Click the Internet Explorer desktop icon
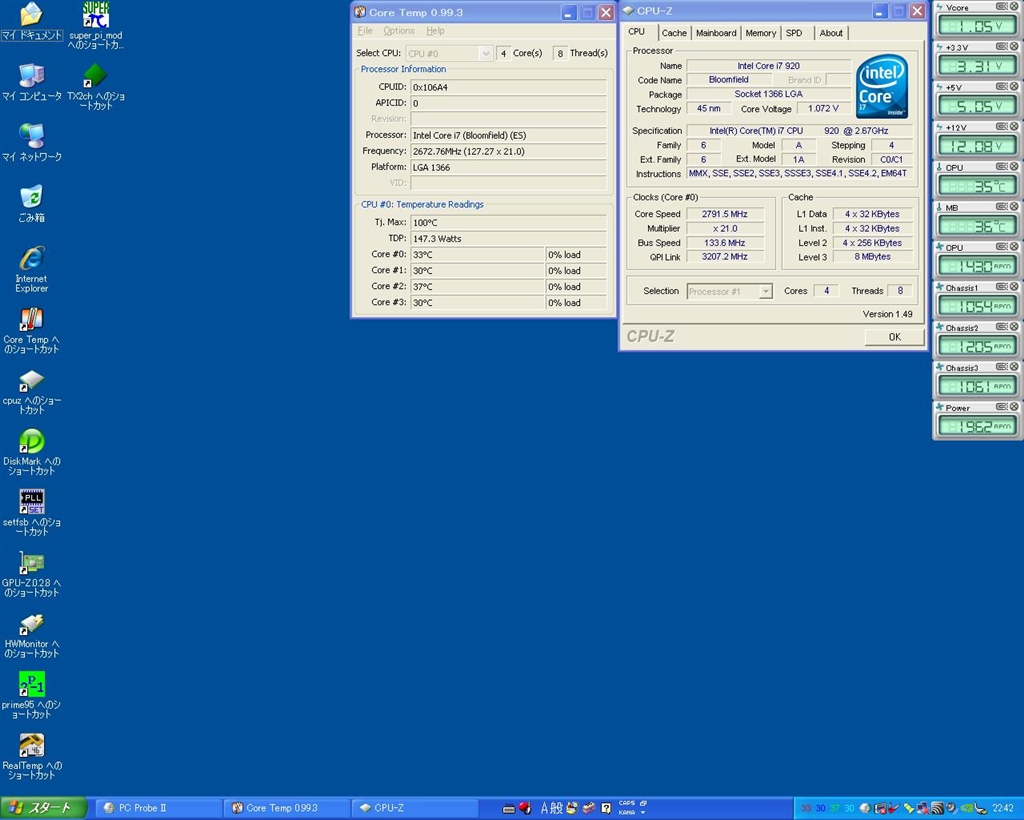This screenshot has width=1024, height=820. point(31,258)
